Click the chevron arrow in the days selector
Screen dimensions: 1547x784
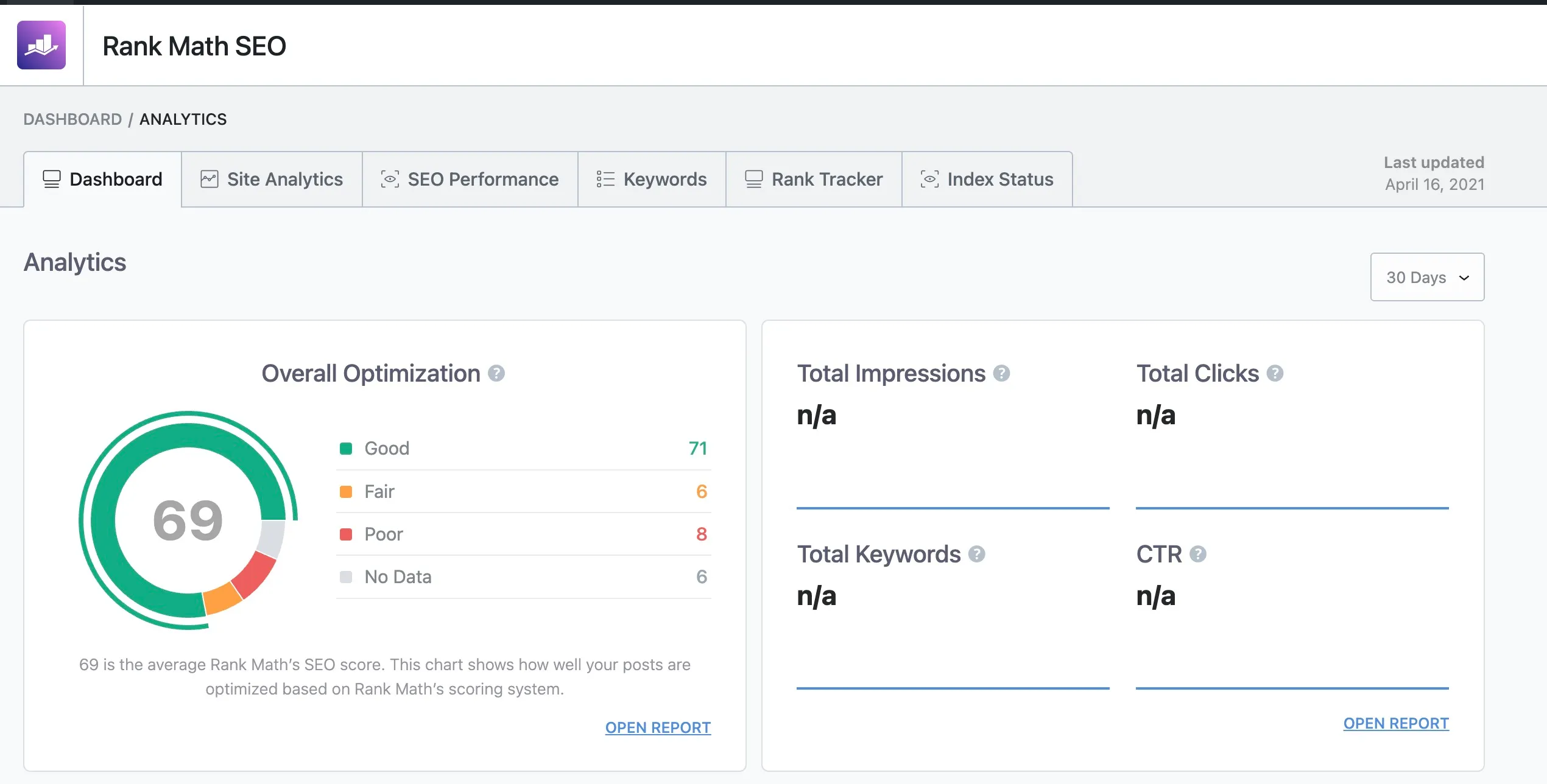pyautogui.click(x=1464, y=278)
